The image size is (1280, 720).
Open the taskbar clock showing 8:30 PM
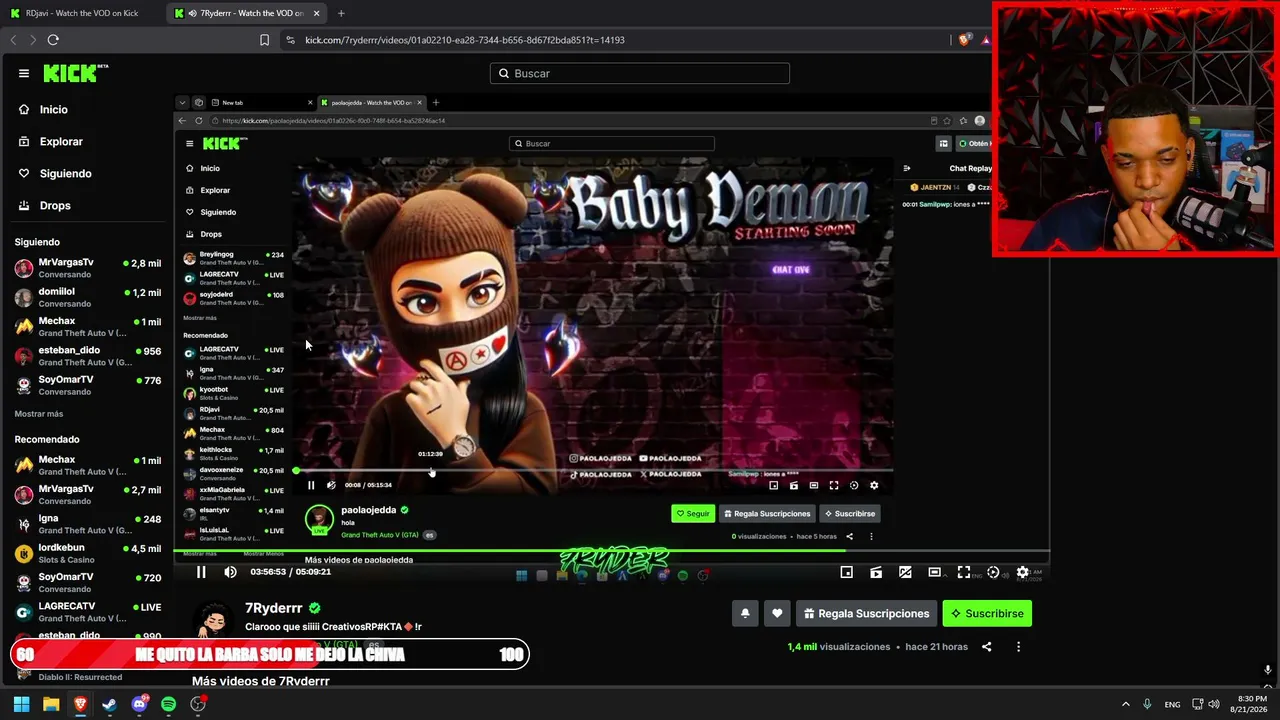click(x=1249, y=704)
